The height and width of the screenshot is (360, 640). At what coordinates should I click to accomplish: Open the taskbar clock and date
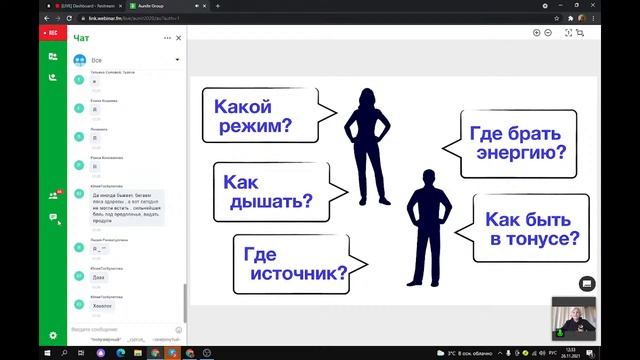(x=571, y=353)
